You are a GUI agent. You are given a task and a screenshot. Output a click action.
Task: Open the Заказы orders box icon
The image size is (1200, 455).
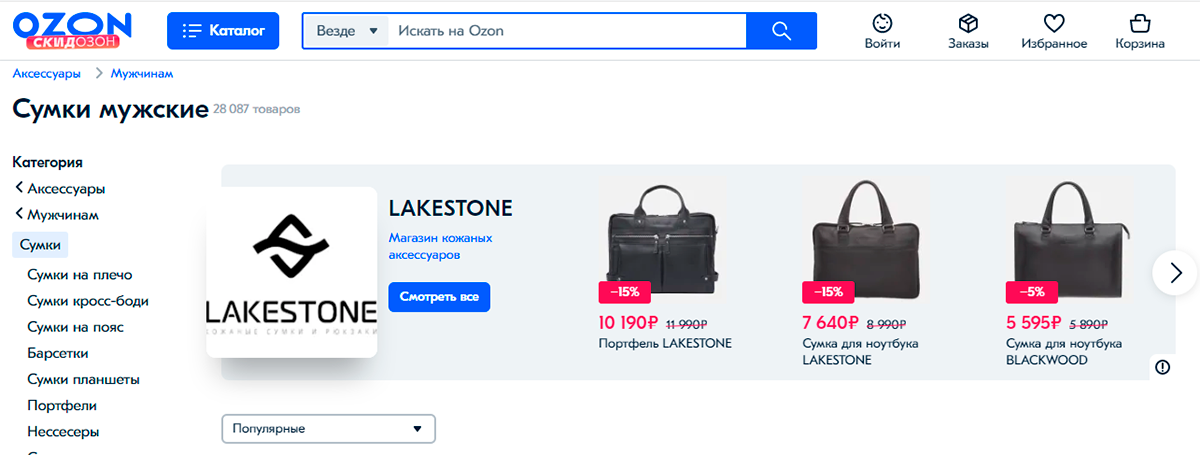point(967,23)
